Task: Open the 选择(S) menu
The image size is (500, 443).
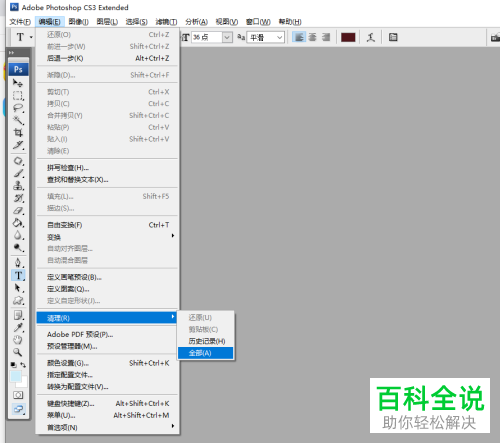Action: [x=136, y=22]
